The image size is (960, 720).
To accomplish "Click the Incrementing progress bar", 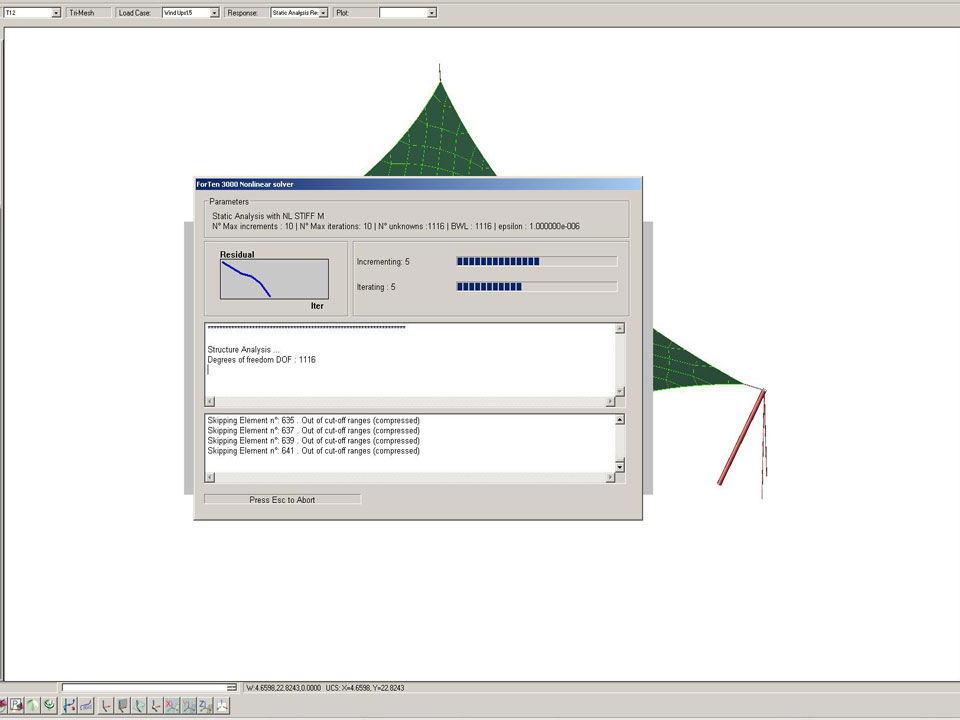I will 536,261.
